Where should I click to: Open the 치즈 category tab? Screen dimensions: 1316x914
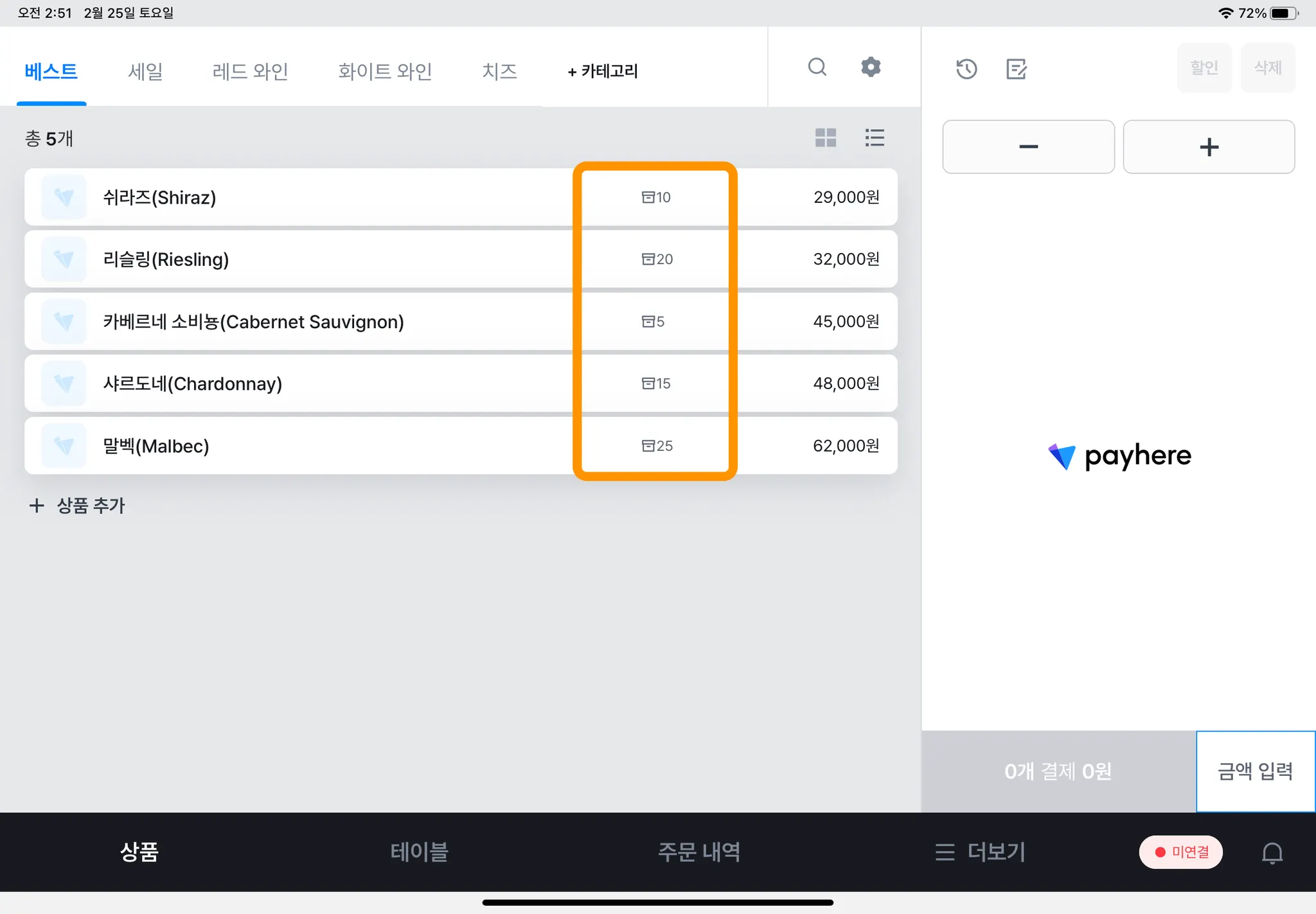point(499,71)
